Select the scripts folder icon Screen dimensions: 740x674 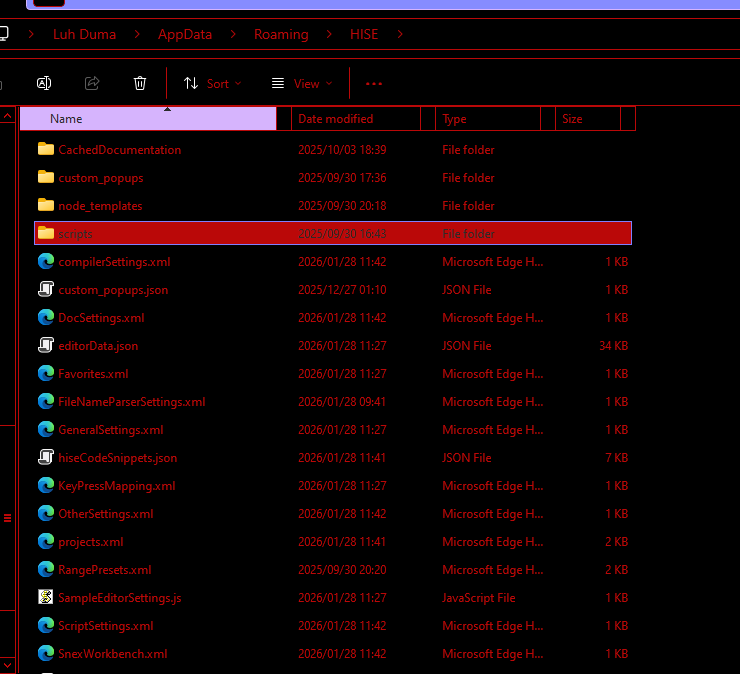(x=46, y=233)
